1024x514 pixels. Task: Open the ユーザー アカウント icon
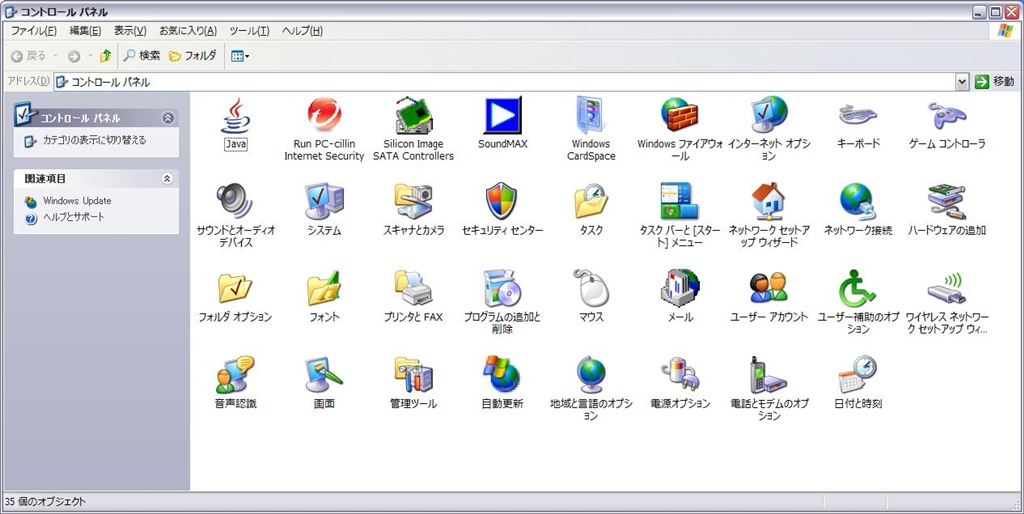(769, 288)
